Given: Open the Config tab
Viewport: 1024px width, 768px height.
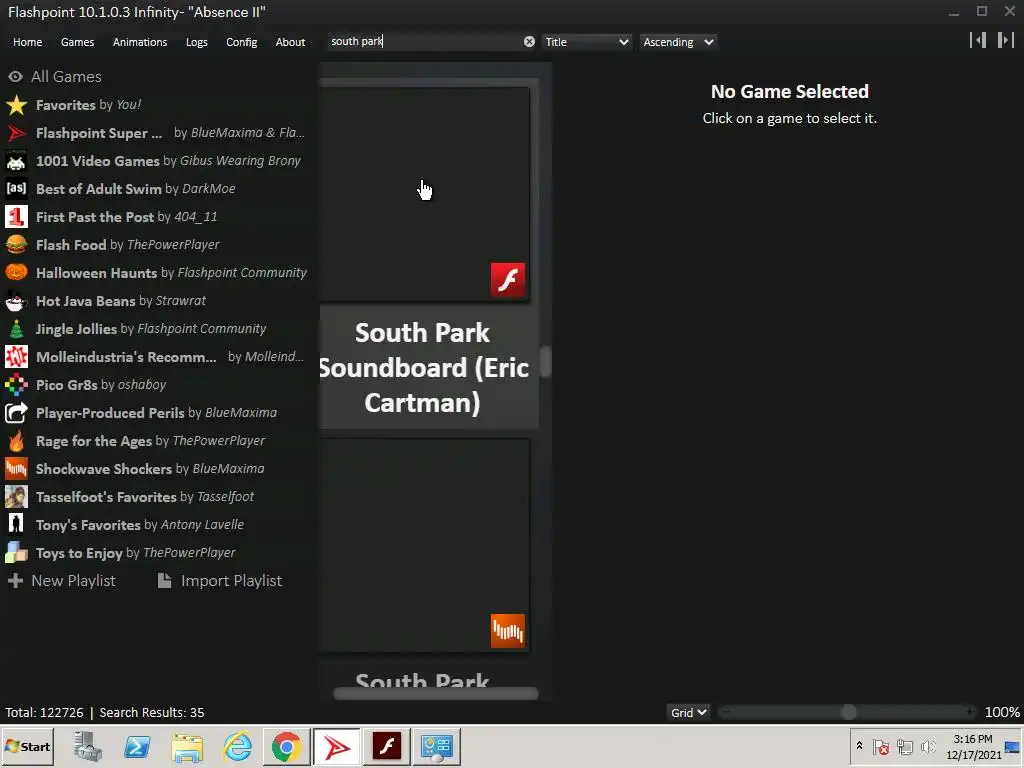Looking at the screenshot, I should pos(242,42).
